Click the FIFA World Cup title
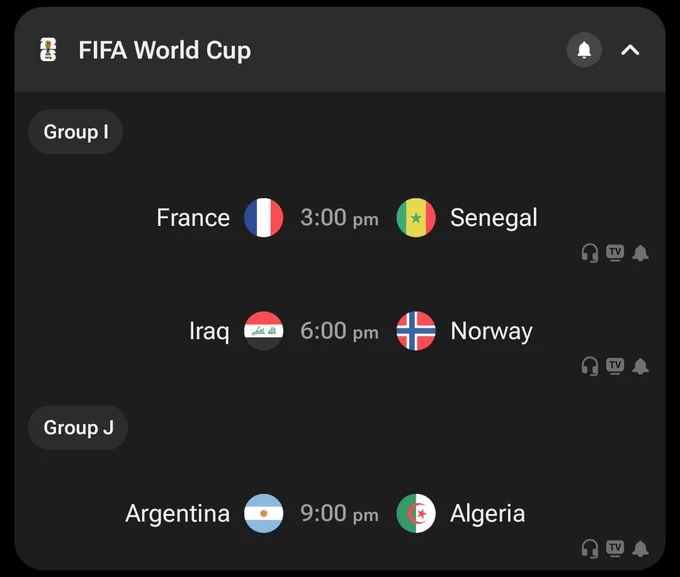 165,50
